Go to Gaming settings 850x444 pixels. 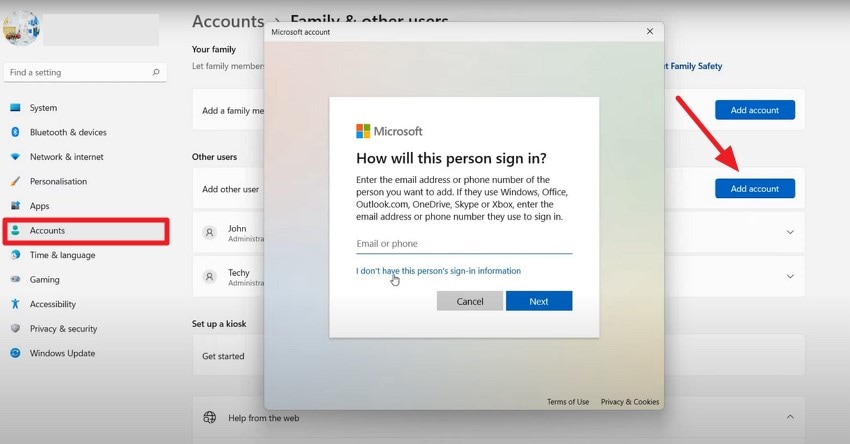click(44, 279)
